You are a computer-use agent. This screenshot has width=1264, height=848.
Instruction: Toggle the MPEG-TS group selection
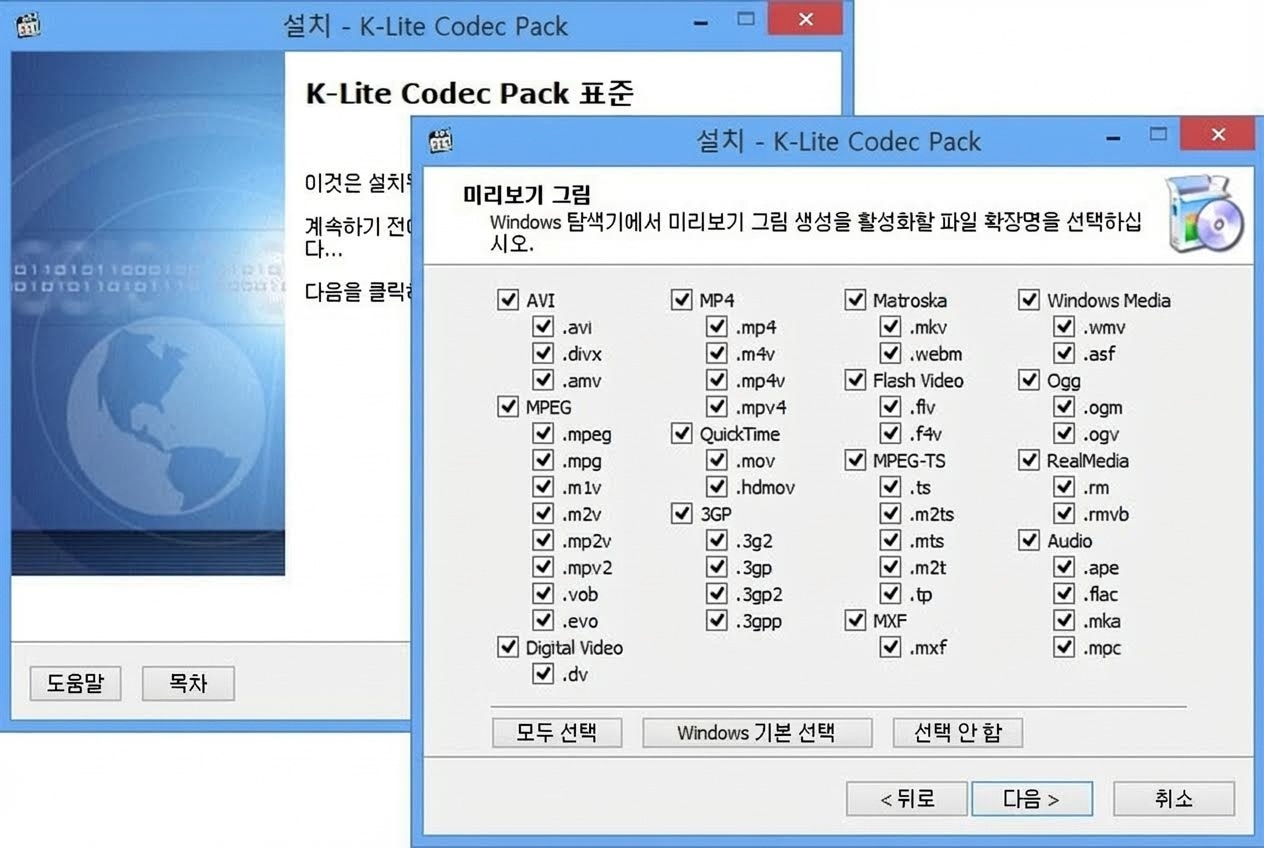tap(855, 460)
